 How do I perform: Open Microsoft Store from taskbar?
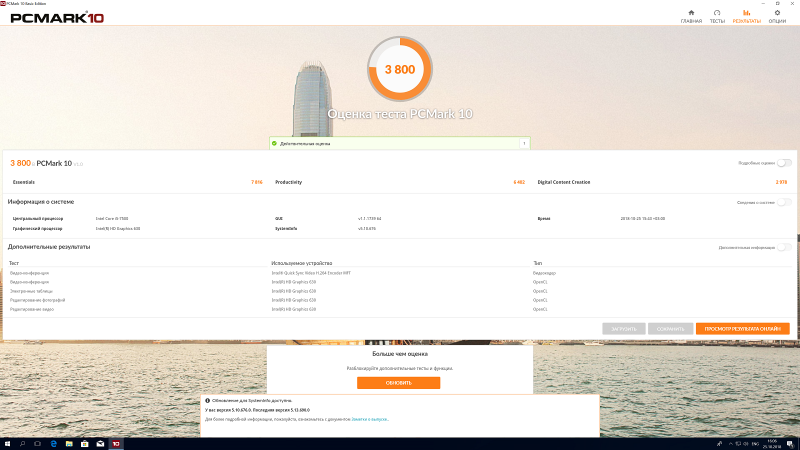(85, 444)
